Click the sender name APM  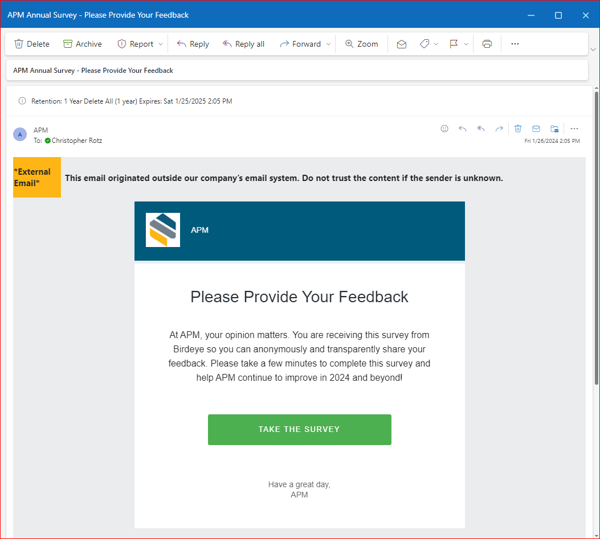click(x=41, y=130)
